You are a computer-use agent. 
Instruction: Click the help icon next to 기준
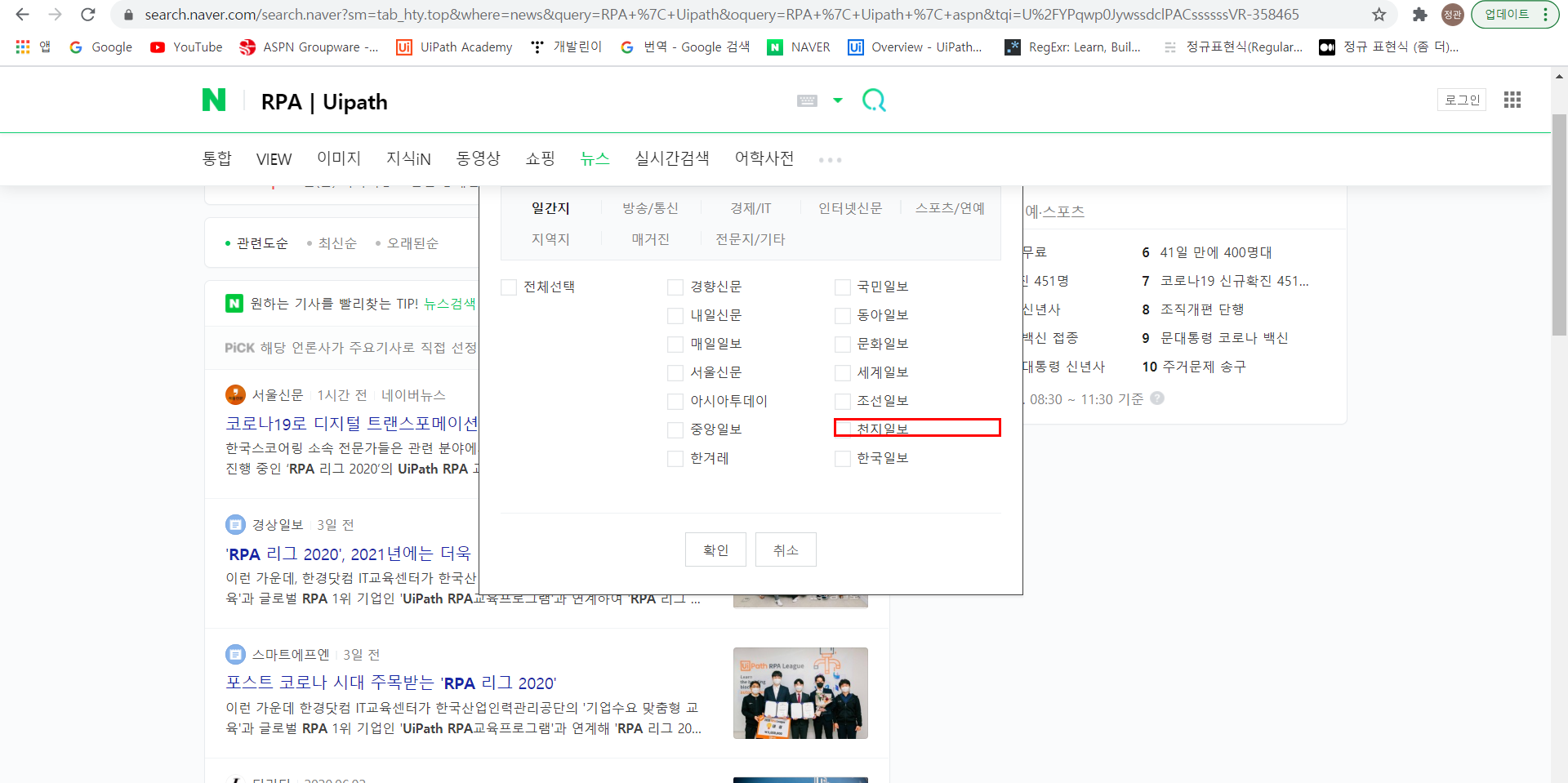coord(1156,398)
